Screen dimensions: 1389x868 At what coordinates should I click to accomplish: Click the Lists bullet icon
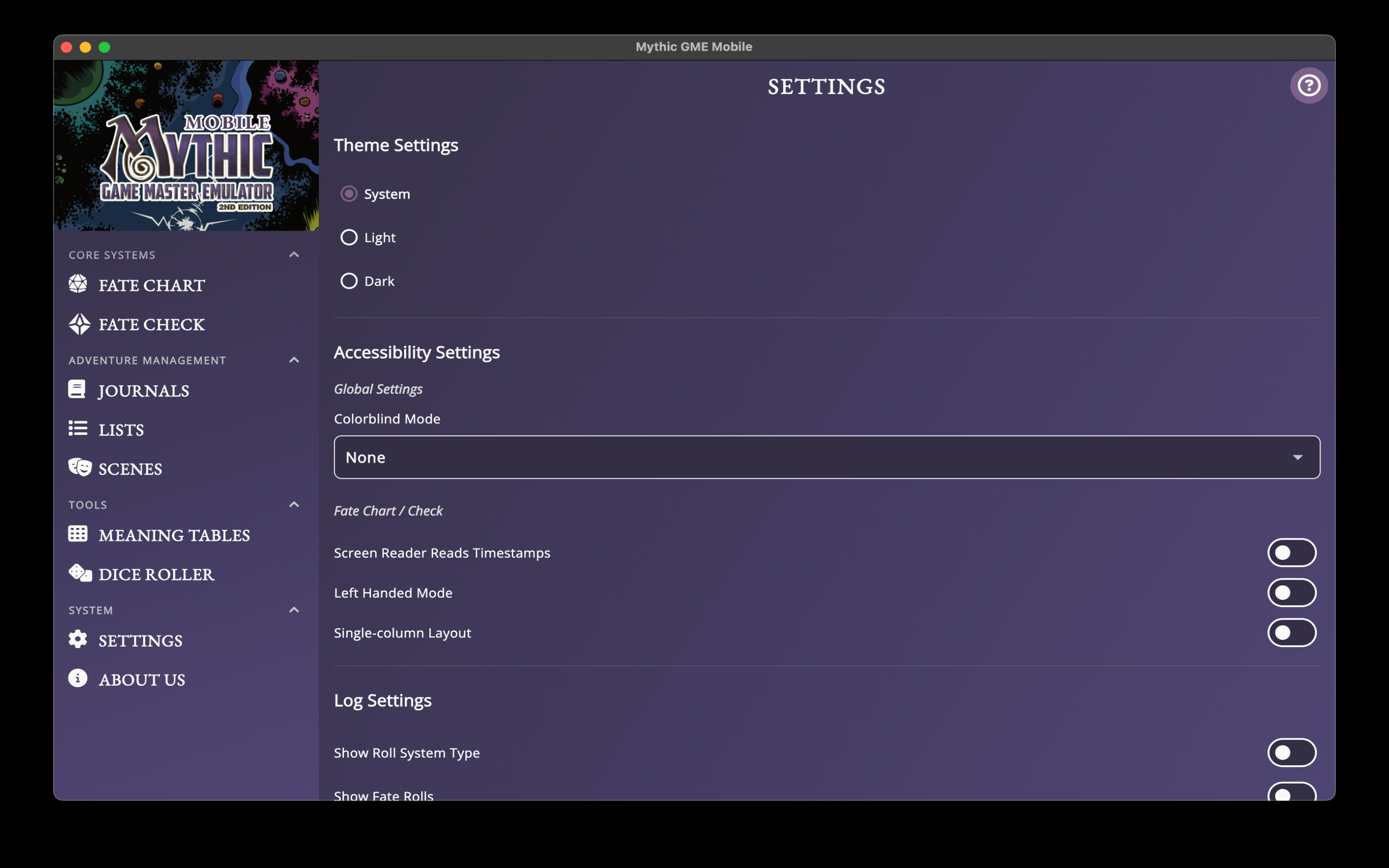78,428
